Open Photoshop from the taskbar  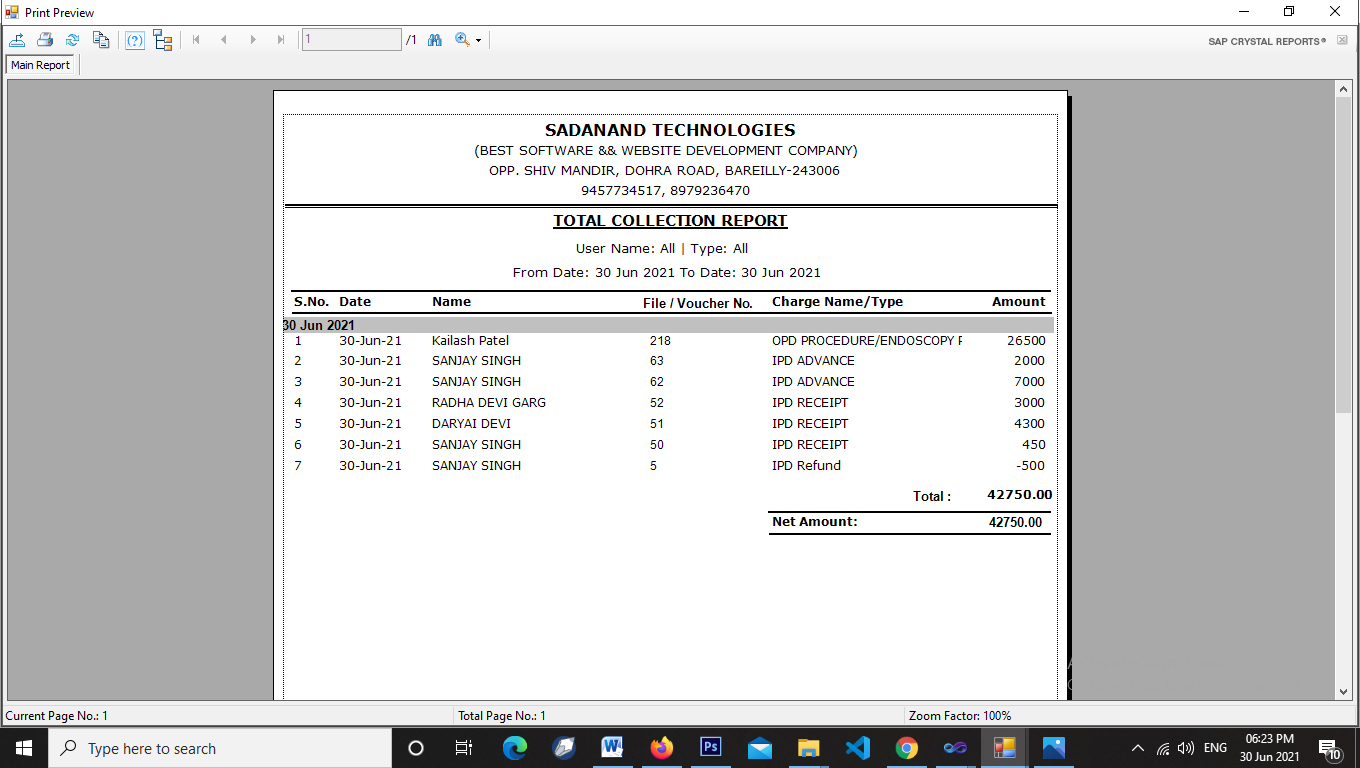pos(711,748)
